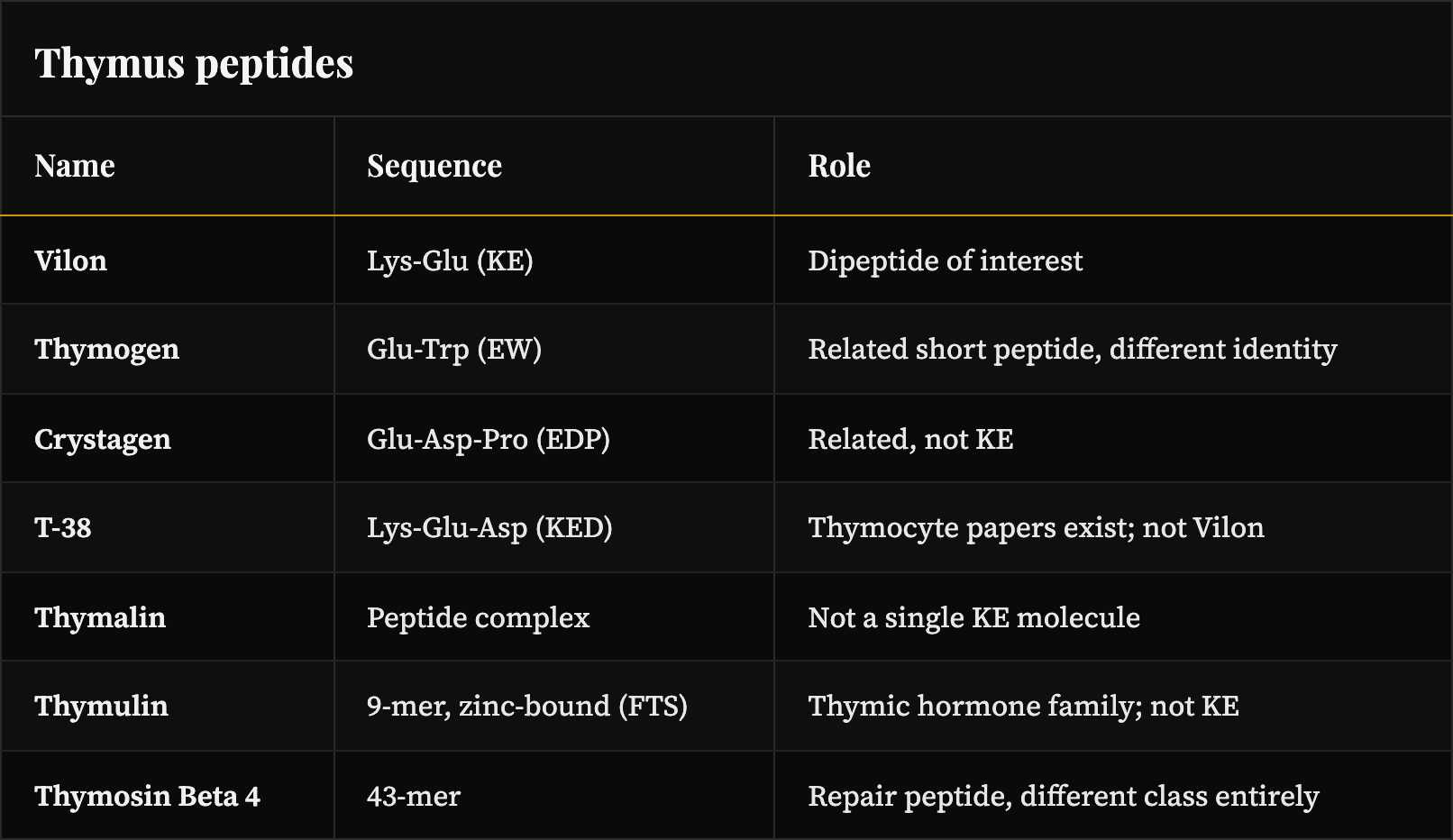Select the Thymalin name cell
1453x840 pixels.
167,617
